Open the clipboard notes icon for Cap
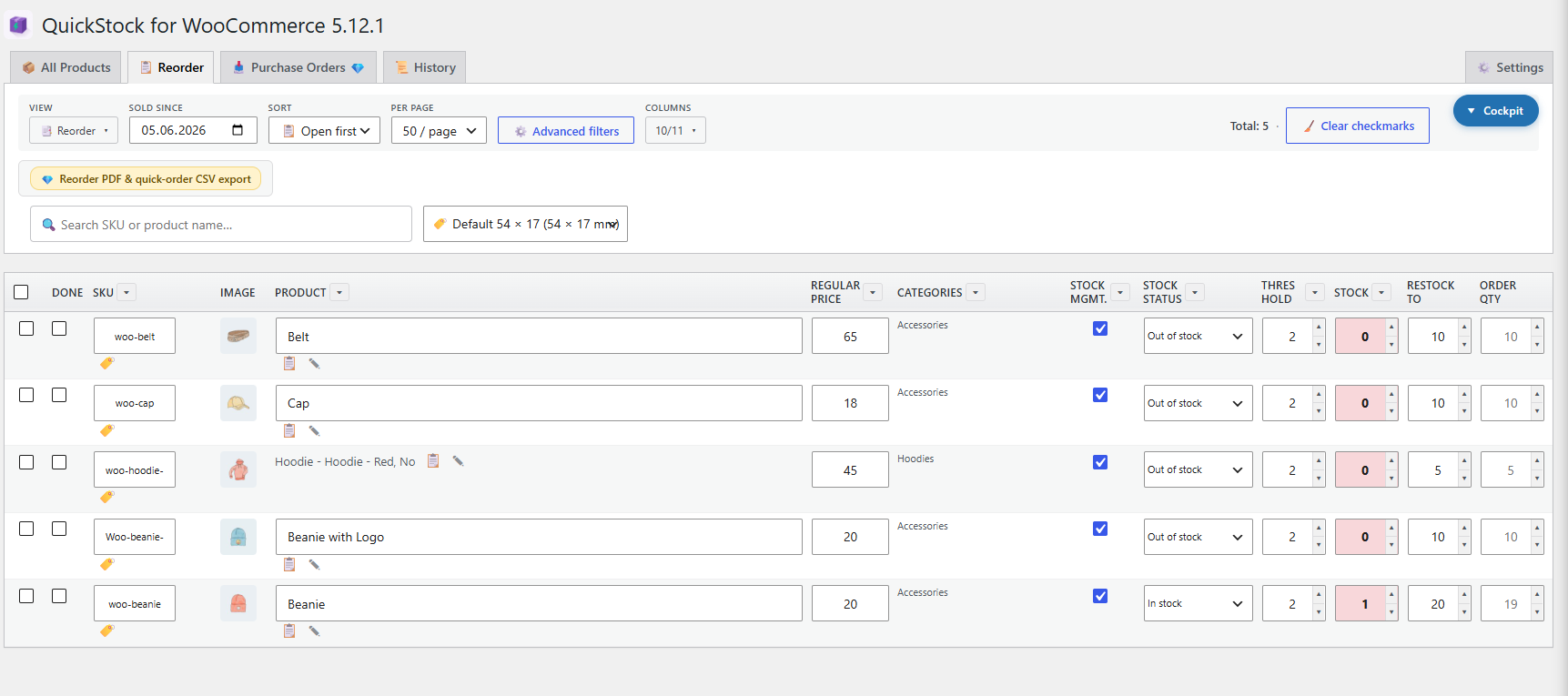 tap(289, 430)
